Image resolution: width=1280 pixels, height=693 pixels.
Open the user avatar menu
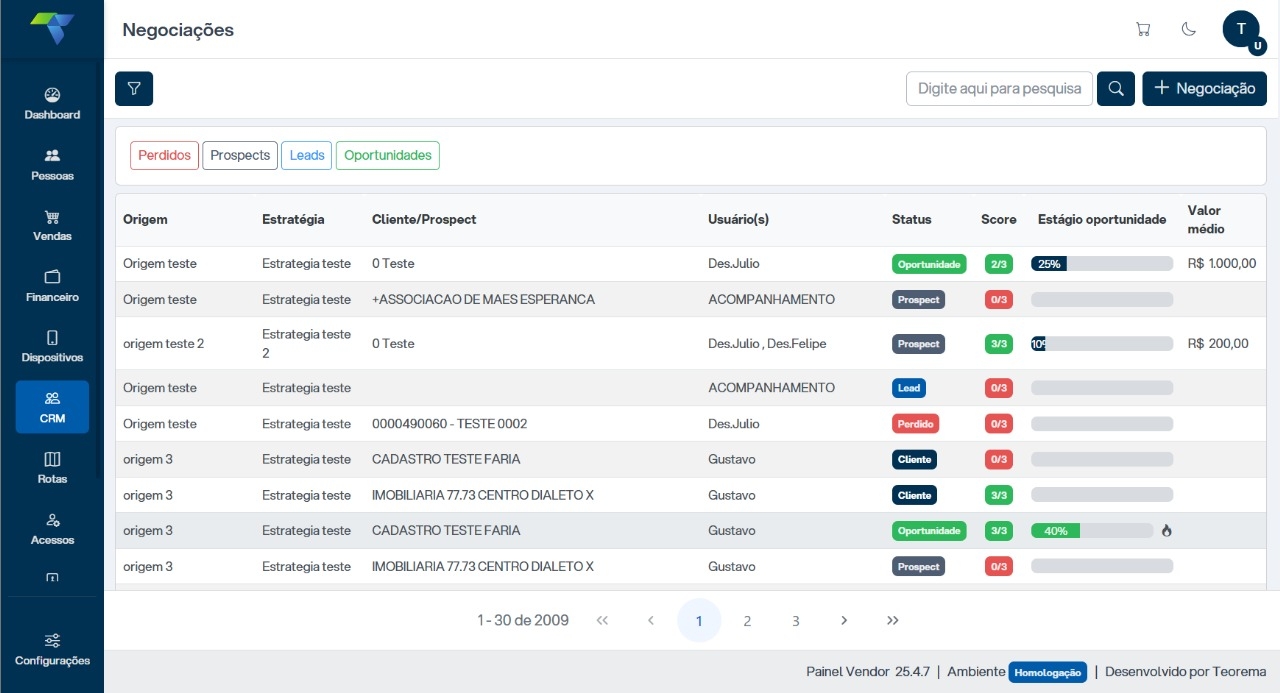pyautogui.click(x=1241, y=29)
